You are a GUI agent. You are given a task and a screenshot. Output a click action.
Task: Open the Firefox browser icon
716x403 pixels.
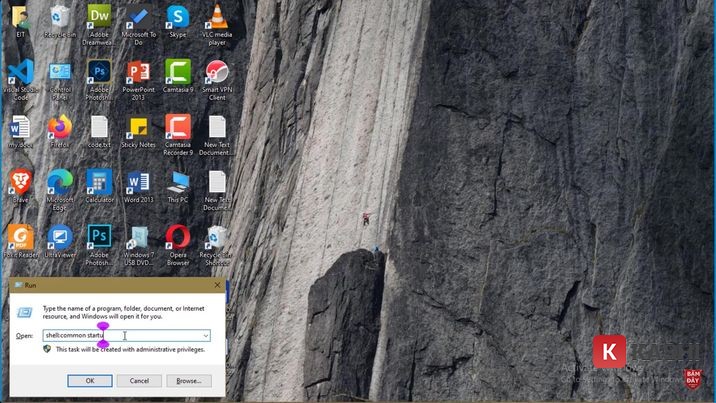[x=60, y=128]
